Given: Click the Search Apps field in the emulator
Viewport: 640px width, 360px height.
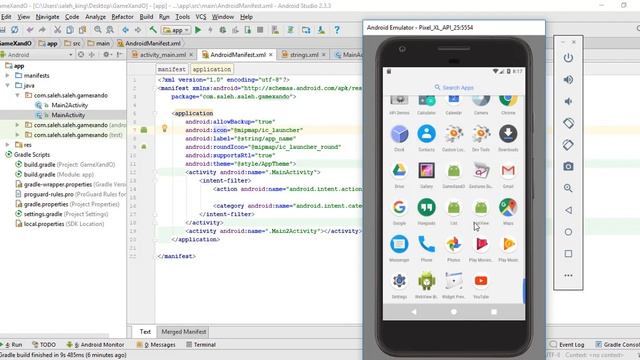Looking at the screenshot, I should (454, 87).
